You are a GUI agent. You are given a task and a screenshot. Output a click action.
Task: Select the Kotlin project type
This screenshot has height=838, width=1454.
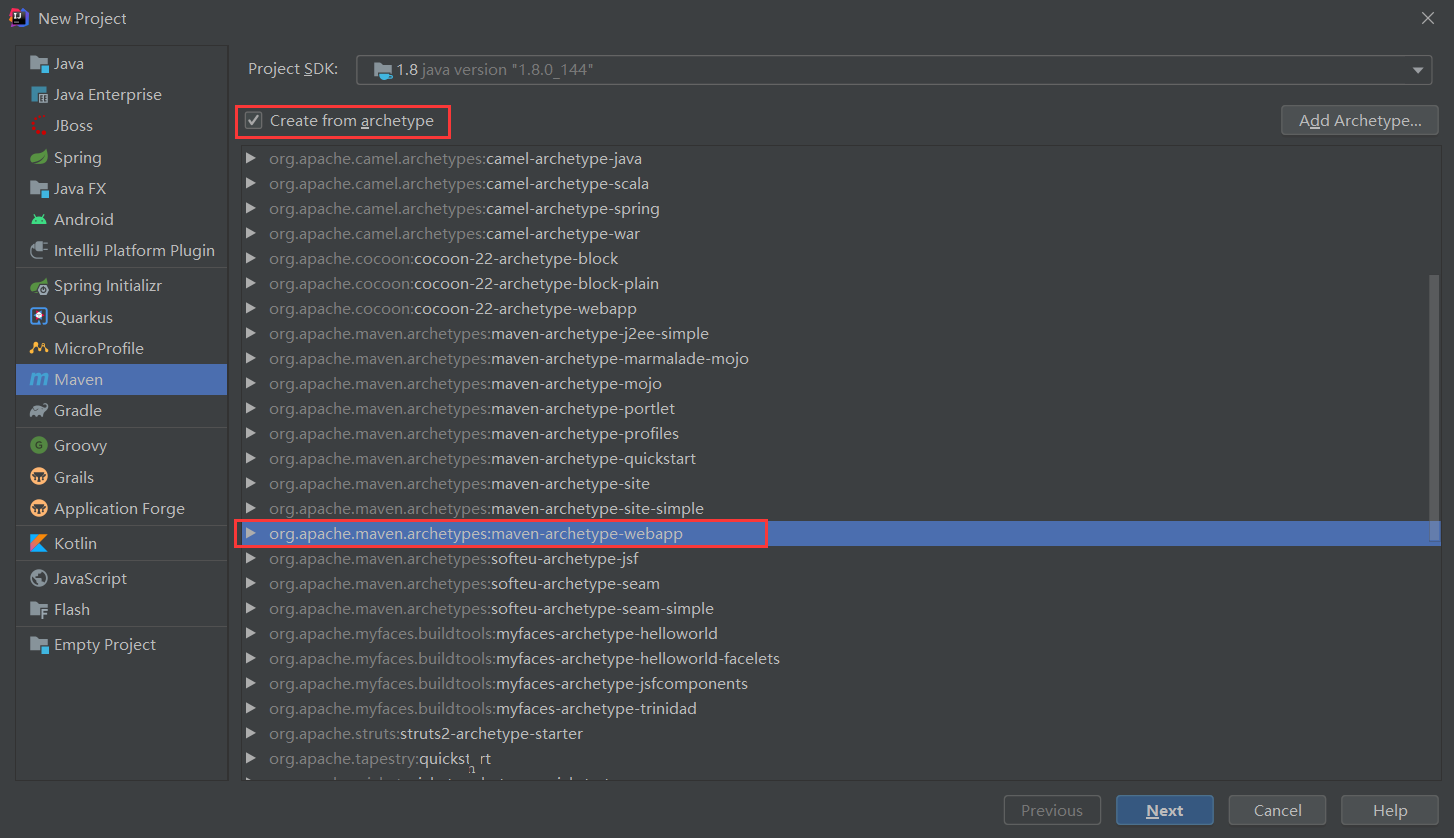(x=121, y=543)
